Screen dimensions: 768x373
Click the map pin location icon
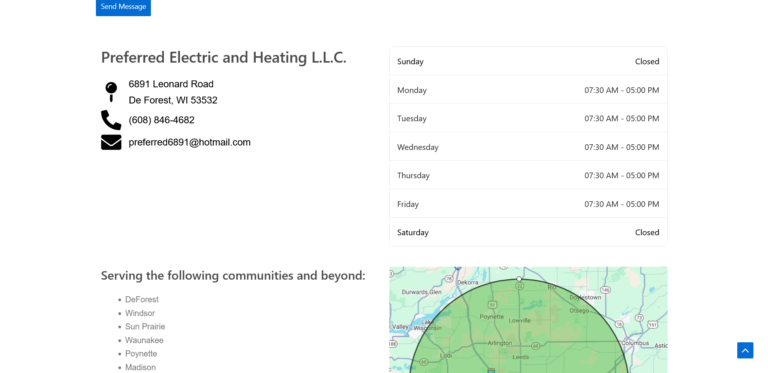pos(111,92)
